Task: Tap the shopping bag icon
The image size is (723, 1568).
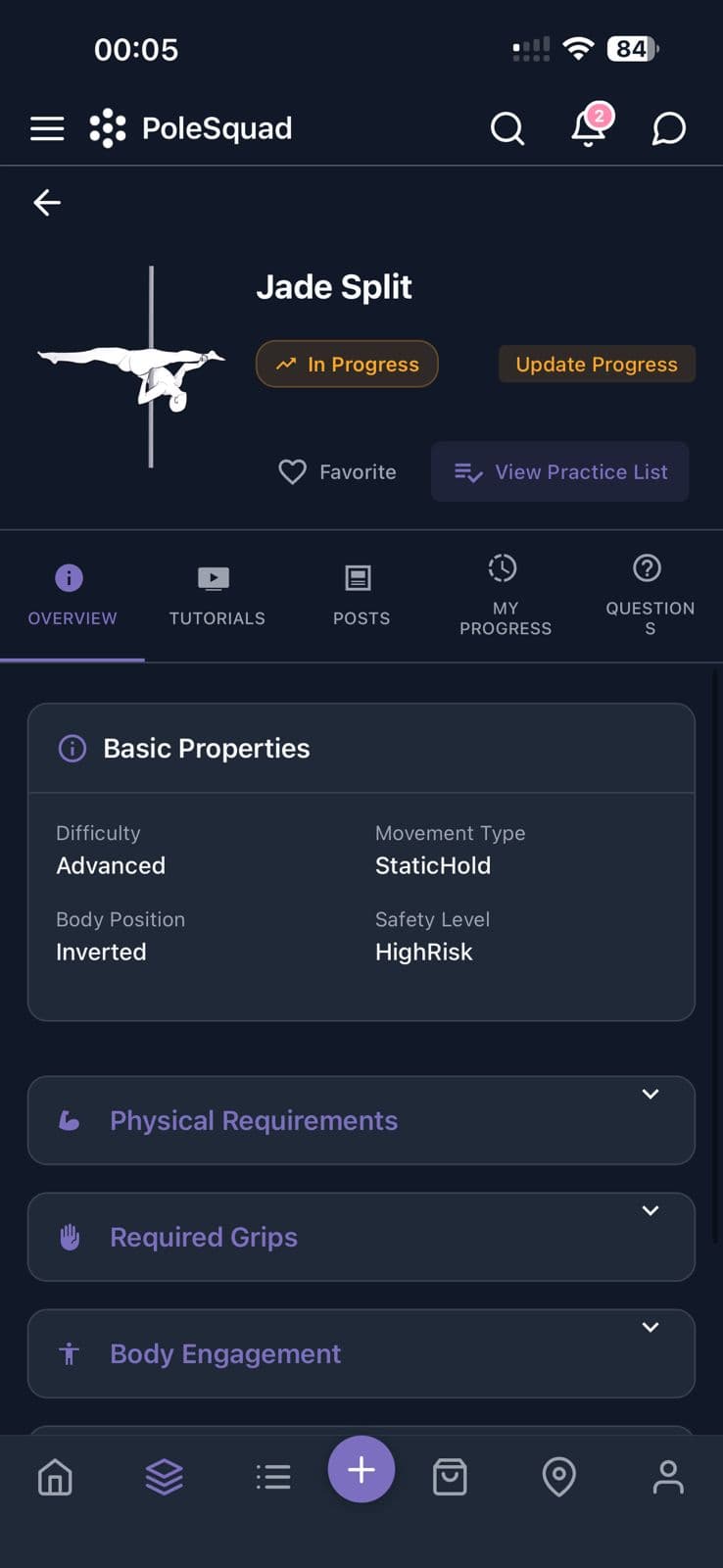Action: tap(450, 1476)
